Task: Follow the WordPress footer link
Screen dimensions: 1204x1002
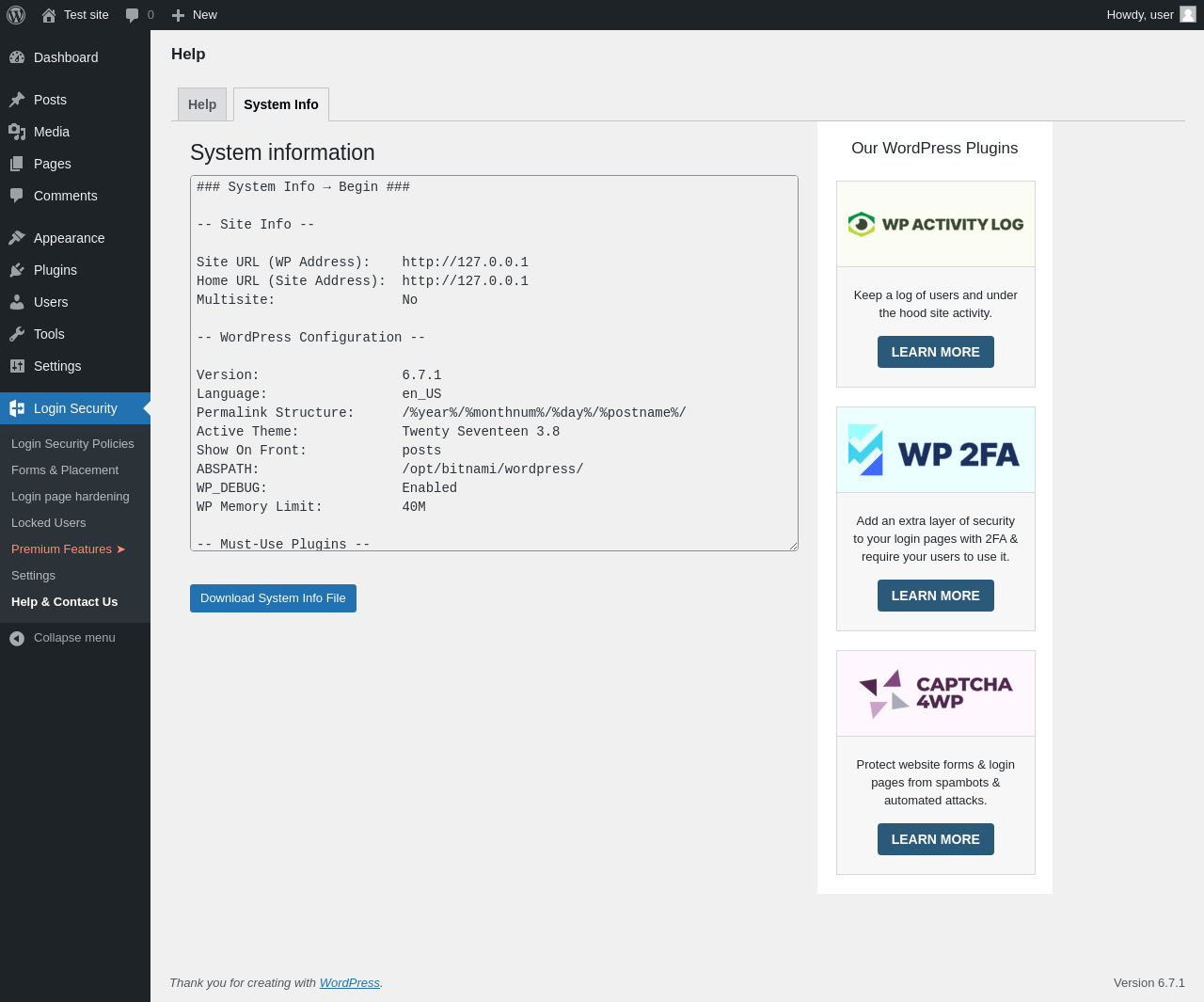Action: [x=350, y=982]
